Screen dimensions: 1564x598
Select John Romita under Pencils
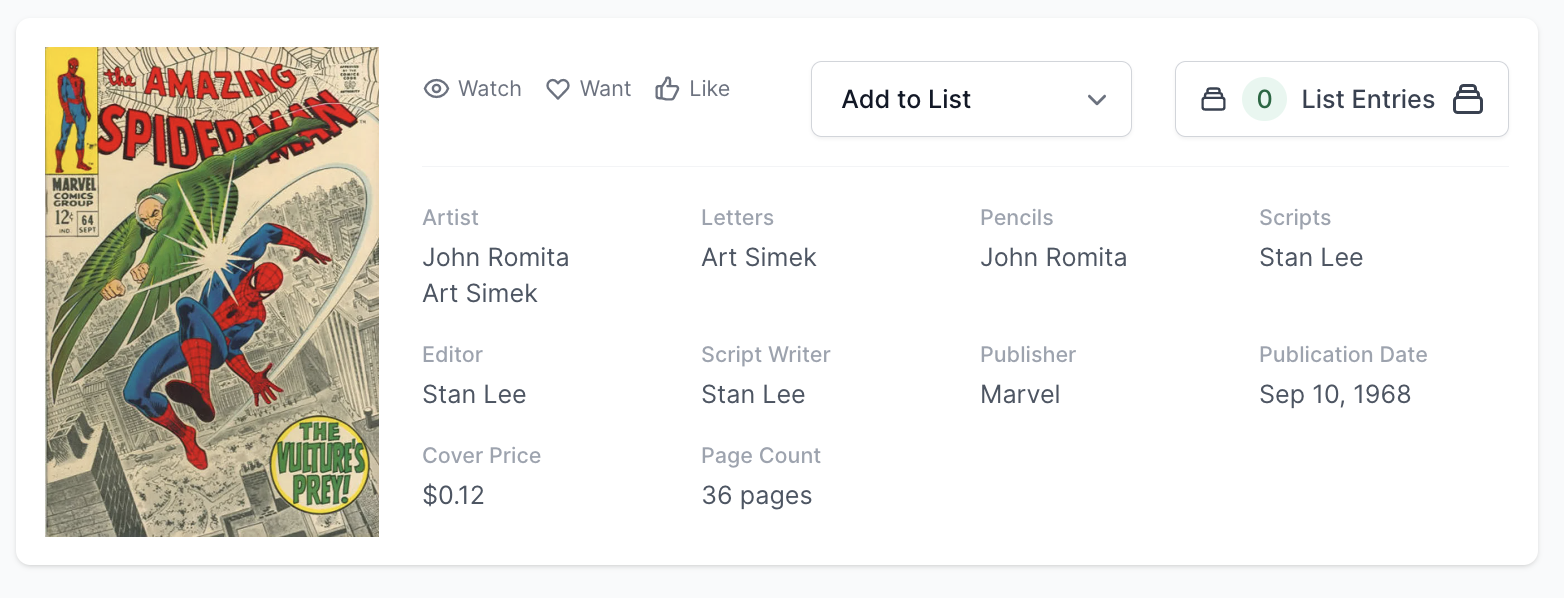(x=1053, y=258)
